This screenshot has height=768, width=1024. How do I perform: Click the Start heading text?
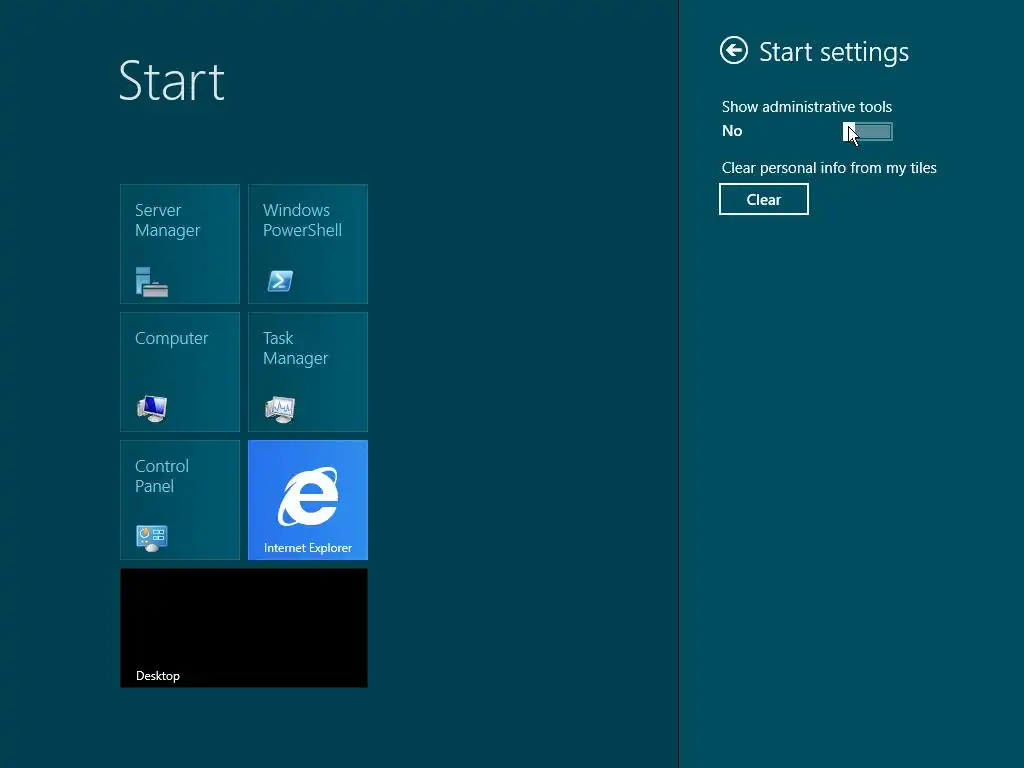point(172,81)
